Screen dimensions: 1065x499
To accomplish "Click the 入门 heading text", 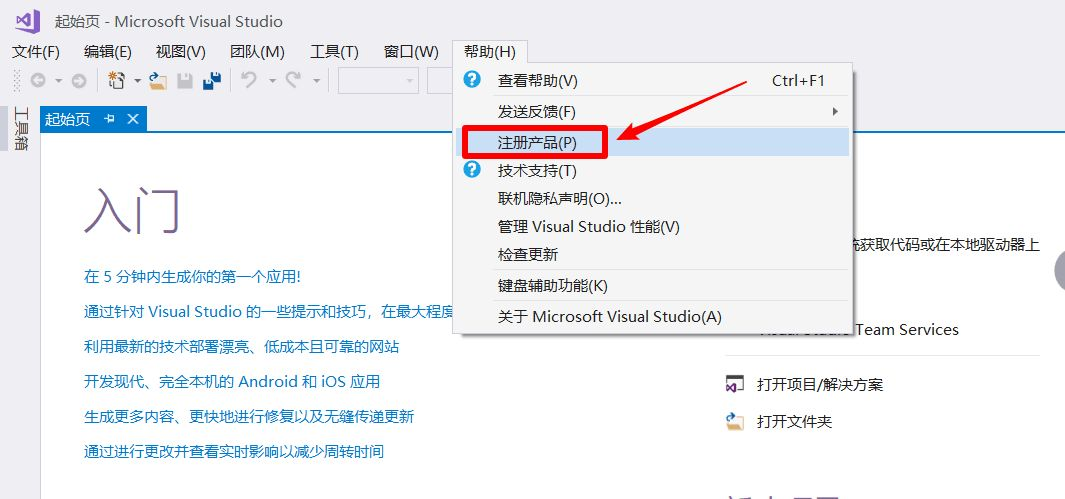I will coord(132,210).
